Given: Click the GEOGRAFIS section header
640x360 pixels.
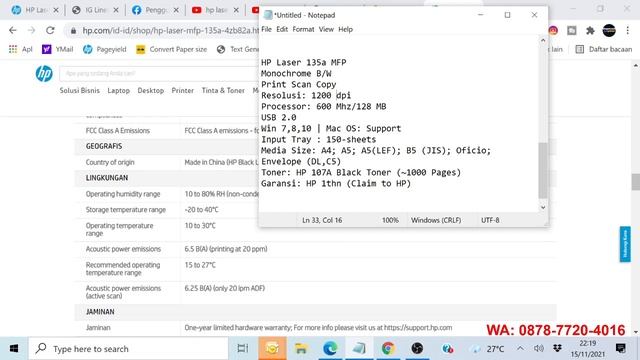Looking at the screenshot, I should [104, 146].
